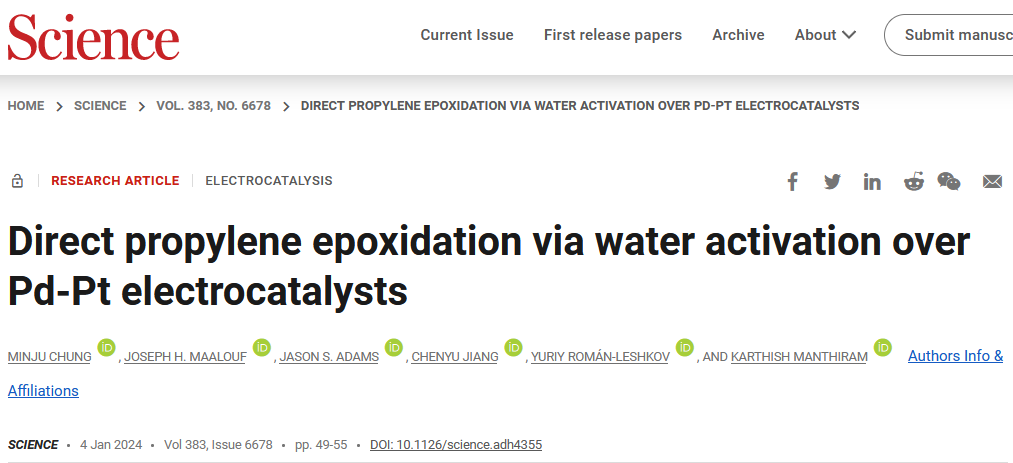Open Vol. 383, No. 6678 breadcrumb
Screen dimensions: 1013x463
click(x=213, y=106)
